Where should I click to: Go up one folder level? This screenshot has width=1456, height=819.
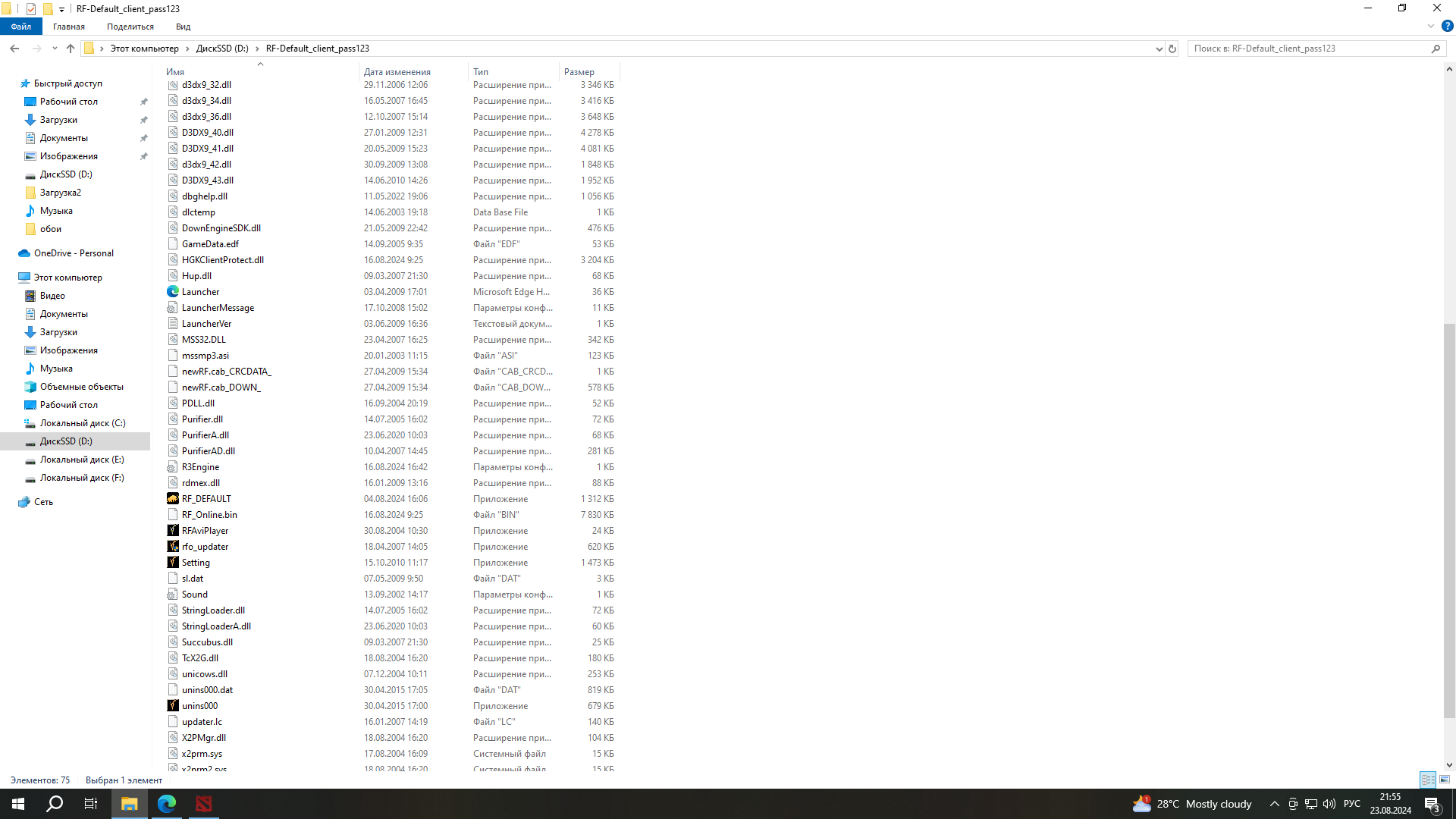pos(71,49)
